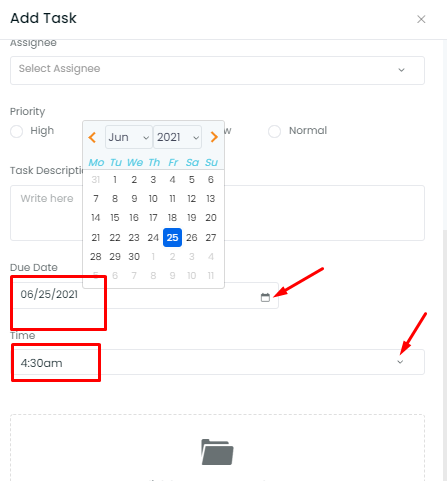Close the Add Task dialog
This screenshot has height=481, width=447.
(x=421, y=19)
